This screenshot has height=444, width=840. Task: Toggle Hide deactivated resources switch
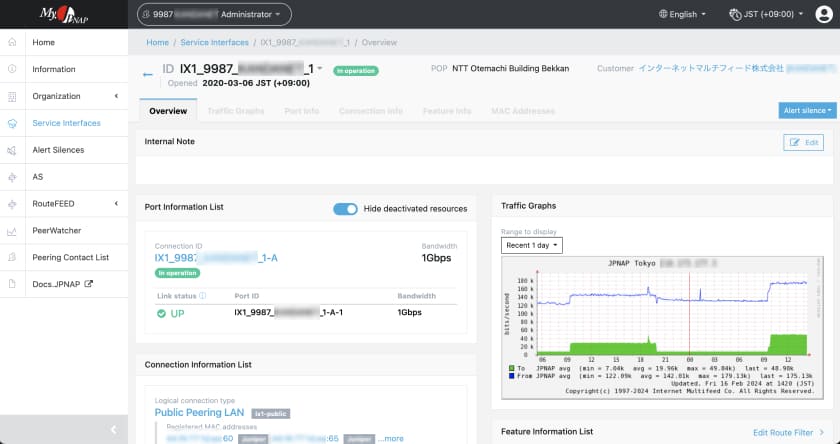345,208
